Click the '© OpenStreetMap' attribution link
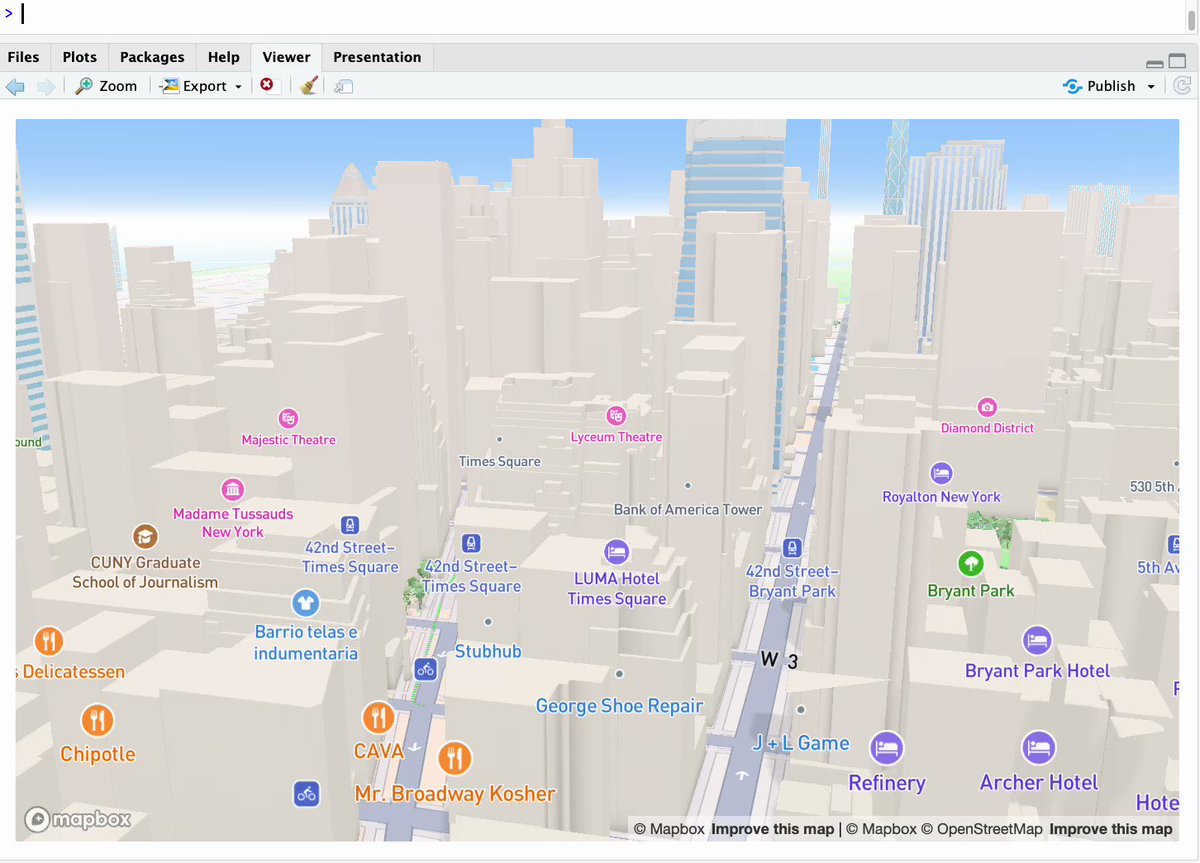The image size is (1200, 863). (982, 829)
